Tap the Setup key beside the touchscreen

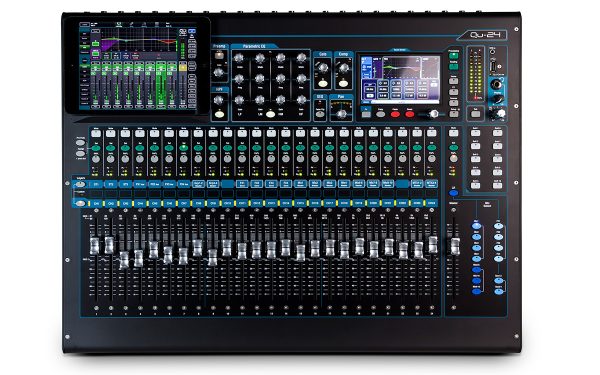pos(453,114)
